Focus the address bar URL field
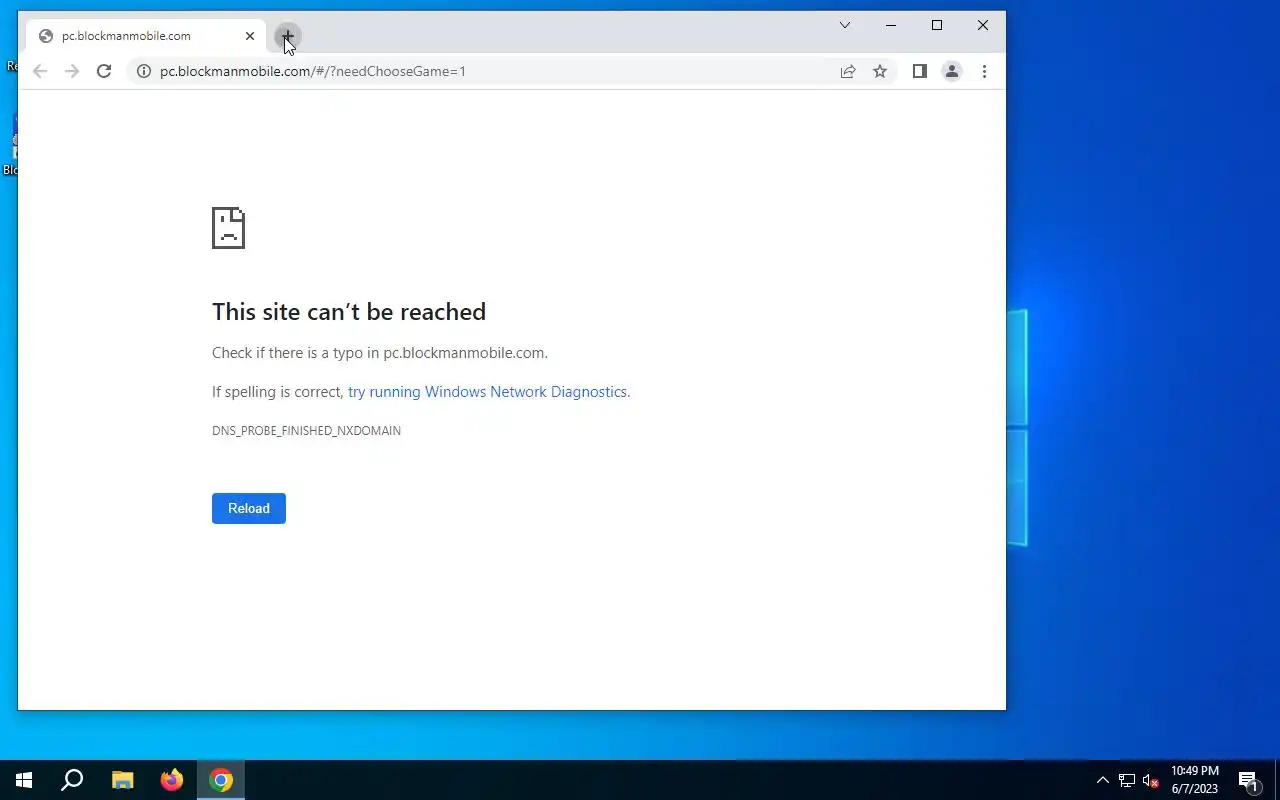The height and width of the screenshot is (800, 1280). 490,71
